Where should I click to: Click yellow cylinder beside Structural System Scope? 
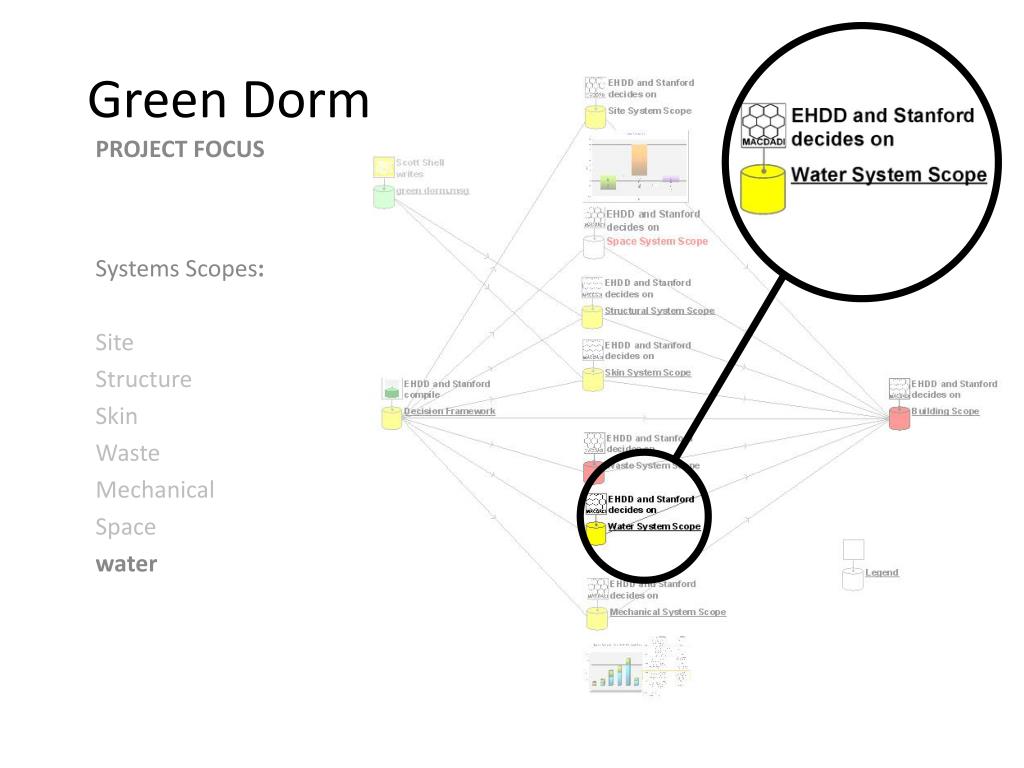coord(592,317)
